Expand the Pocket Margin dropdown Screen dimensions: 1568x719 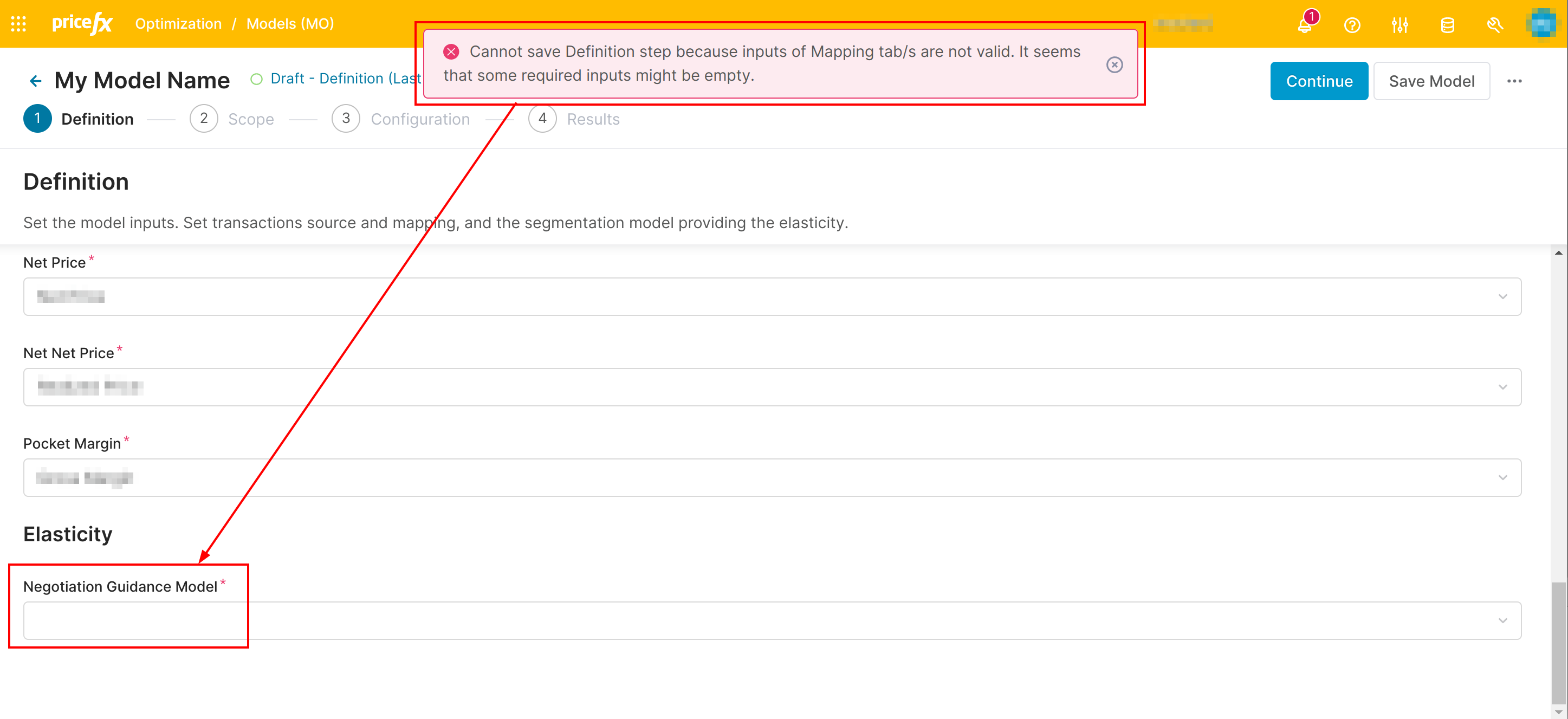point(772,477)
